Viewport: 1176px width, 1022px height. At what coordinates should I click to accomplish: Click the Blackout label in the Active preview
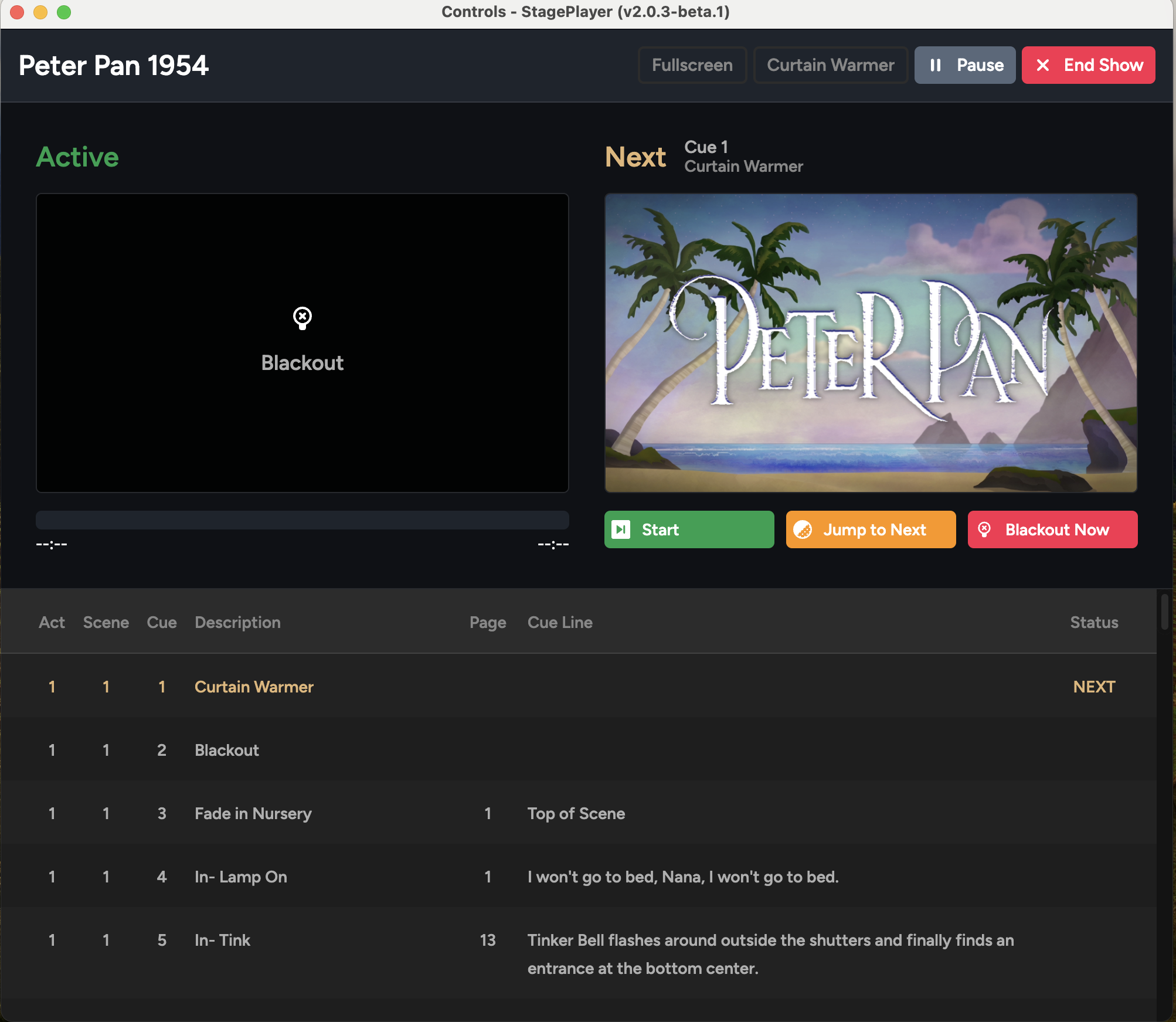coord(303,362)
